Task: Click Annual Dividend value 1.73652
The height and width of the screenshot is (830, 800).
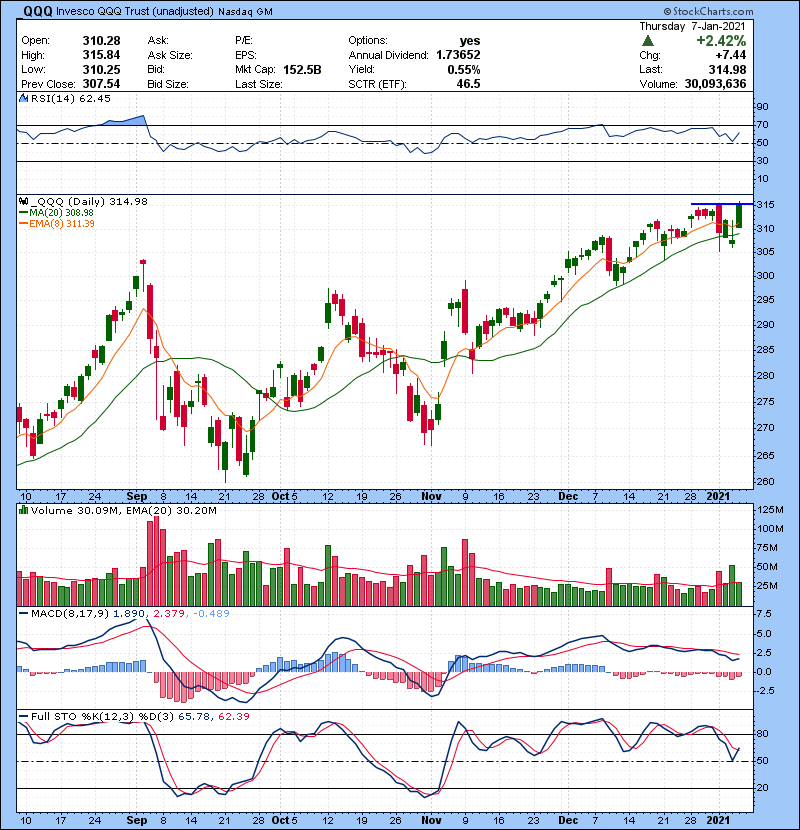Action: pos(458,55)
